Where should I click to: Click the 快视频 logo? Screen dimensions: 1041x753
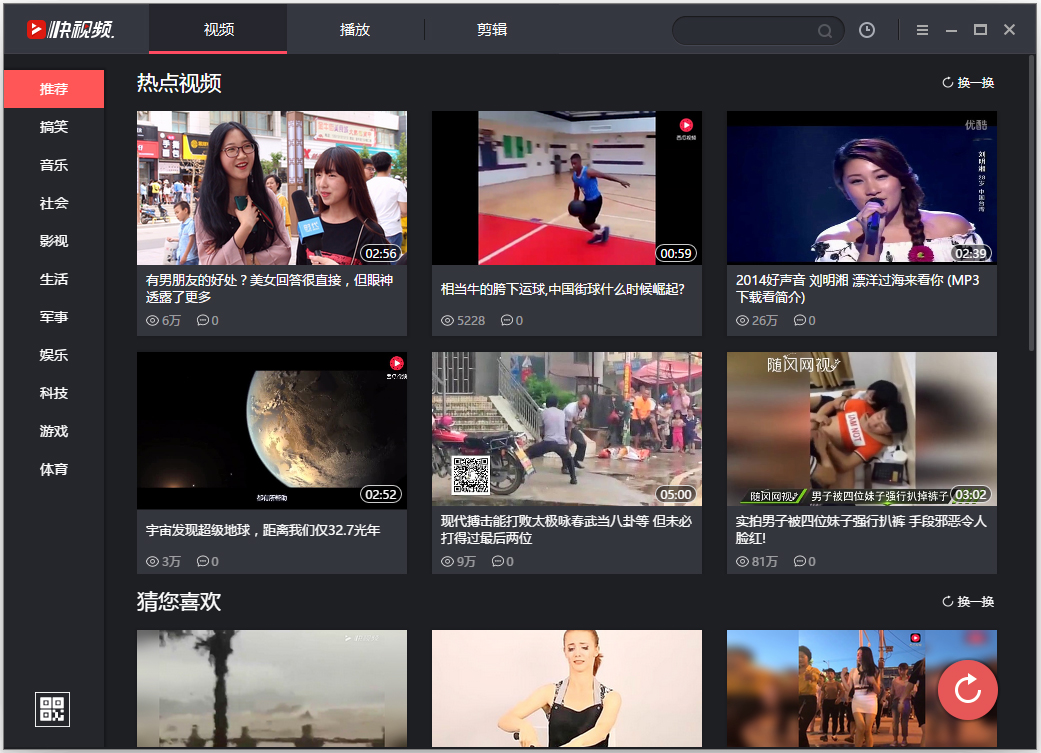pos(71,29)
